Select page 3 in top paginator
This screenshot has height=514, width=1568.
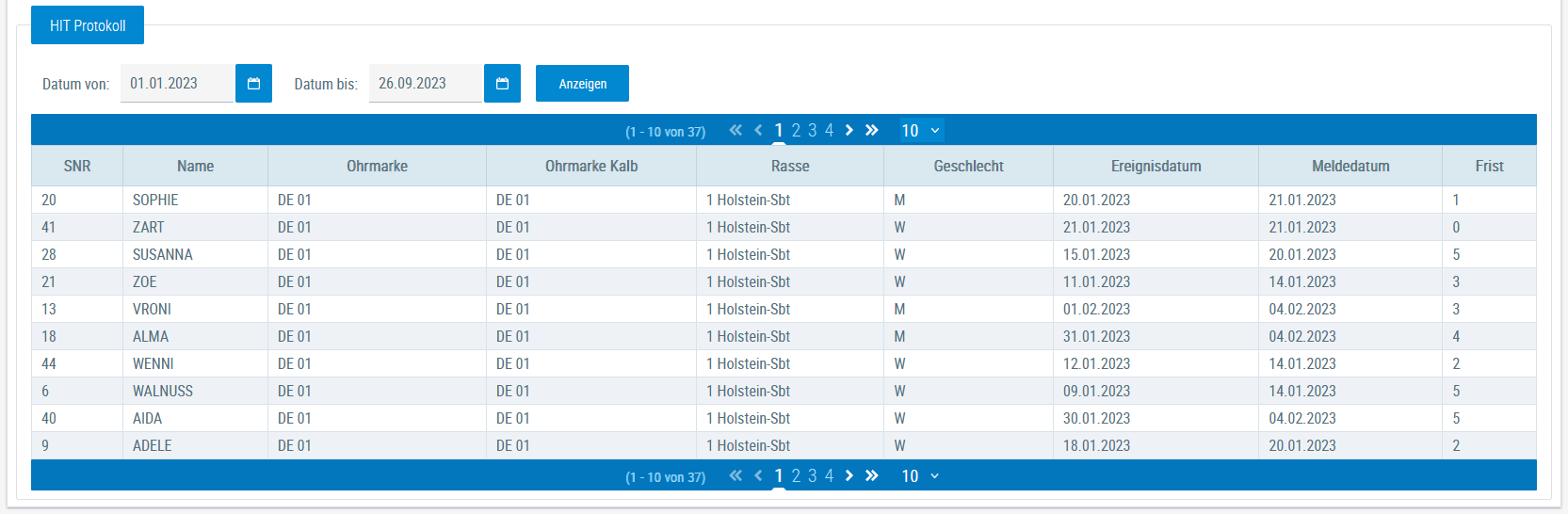tap(813, 131)
